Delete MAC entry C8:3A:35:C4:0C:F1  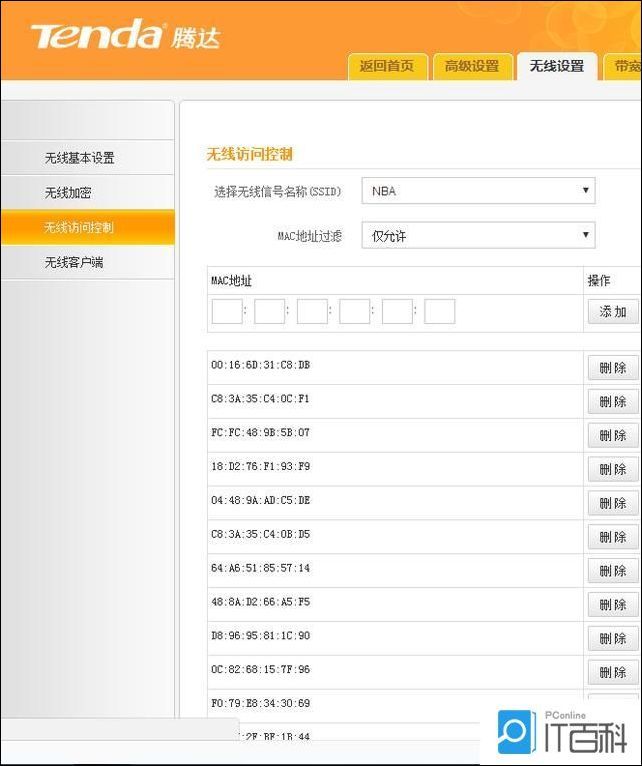(613, 402)
